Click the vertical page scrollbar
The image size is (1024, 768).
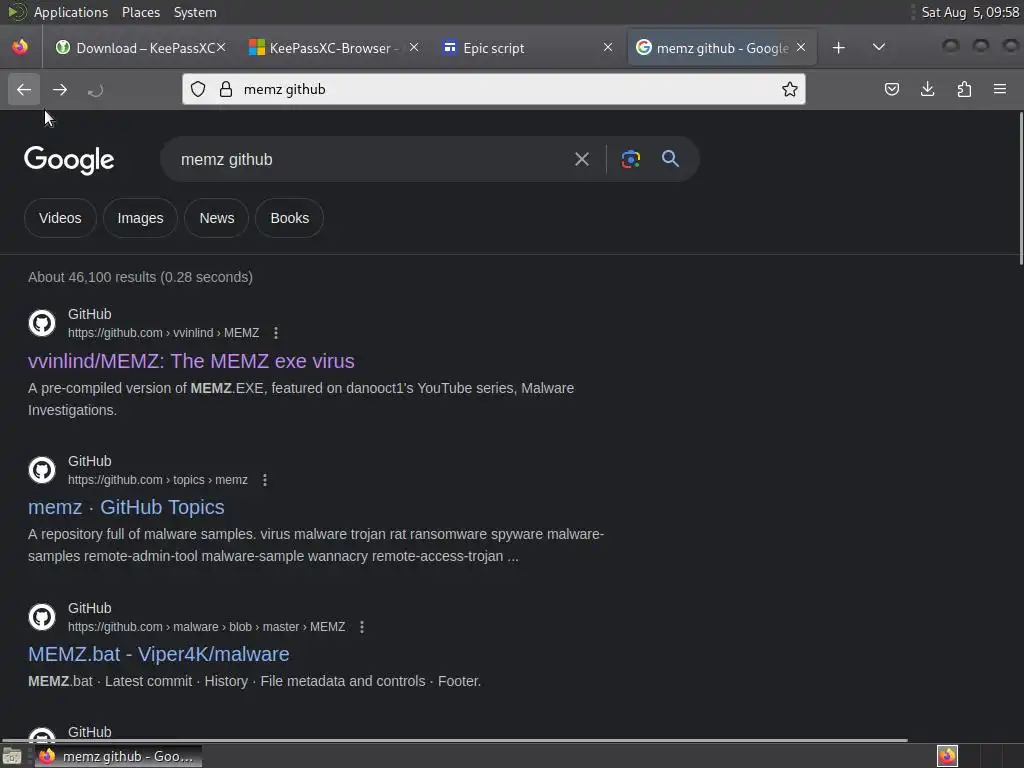tap(1021, 189)
